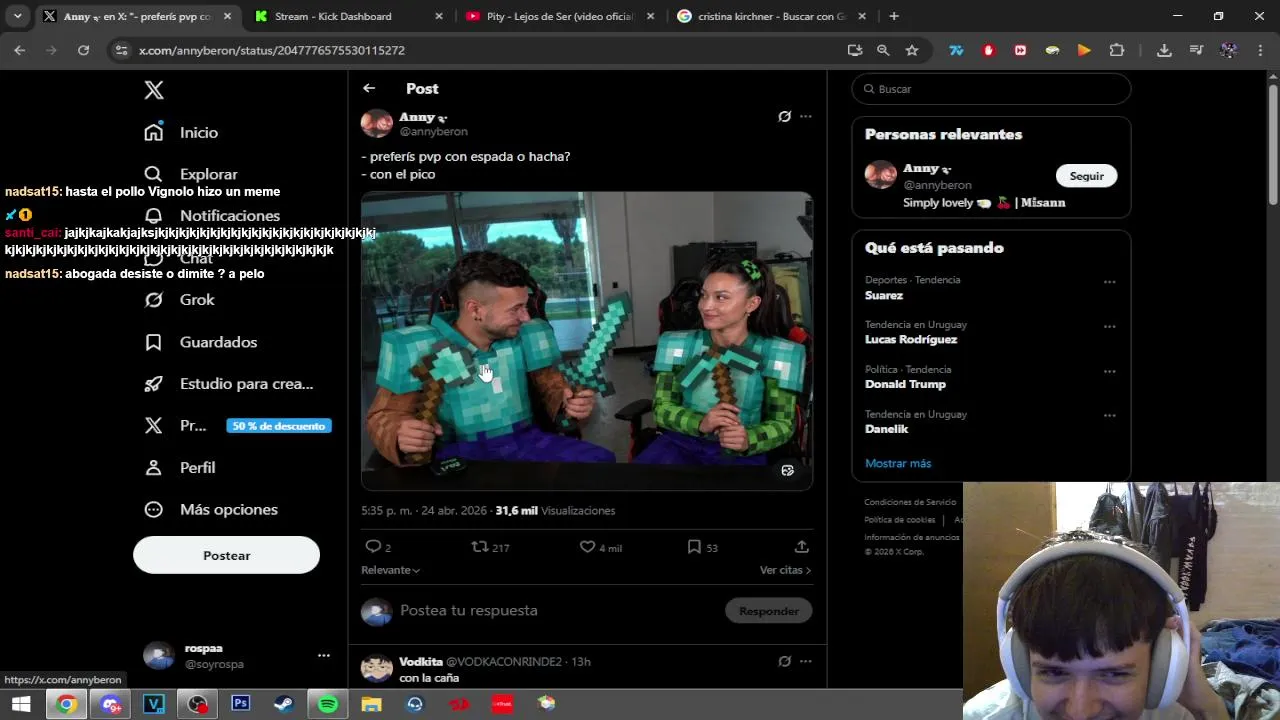1280x720 pixels.
Task: Click the @annyberon handle on the post
Action: point(433,132)
